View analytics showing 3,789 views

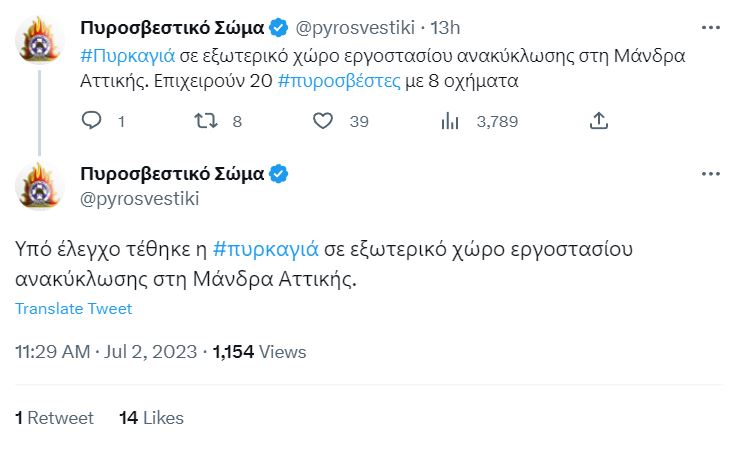(x=450, y=121)
